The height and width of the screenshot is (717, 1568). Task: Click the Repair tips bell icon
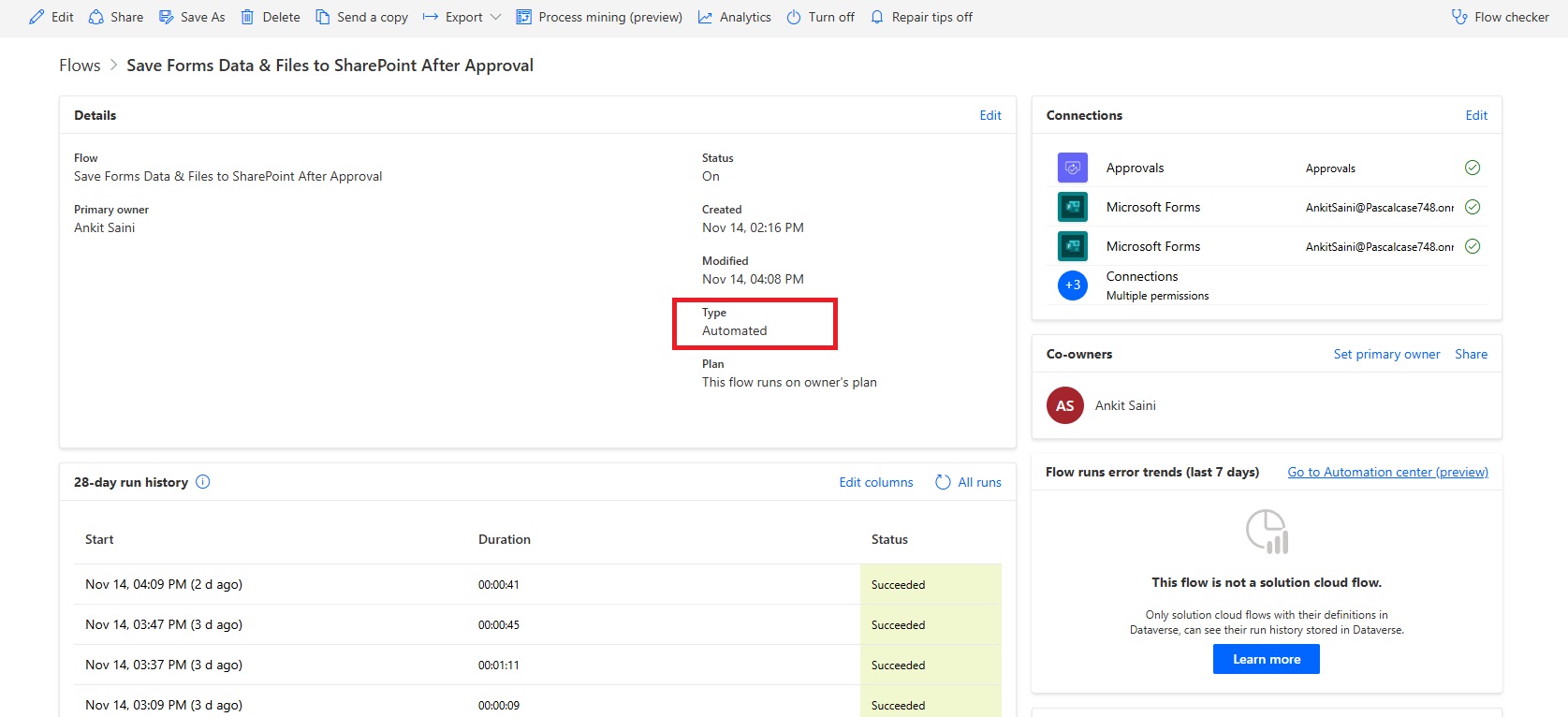(877, 17)
